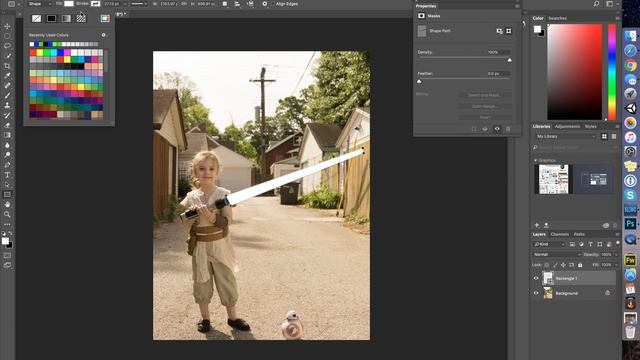This screenshot has width=640, height=360.
Task: Delete the mask in Properties panel
Action: tap(508, 129)
